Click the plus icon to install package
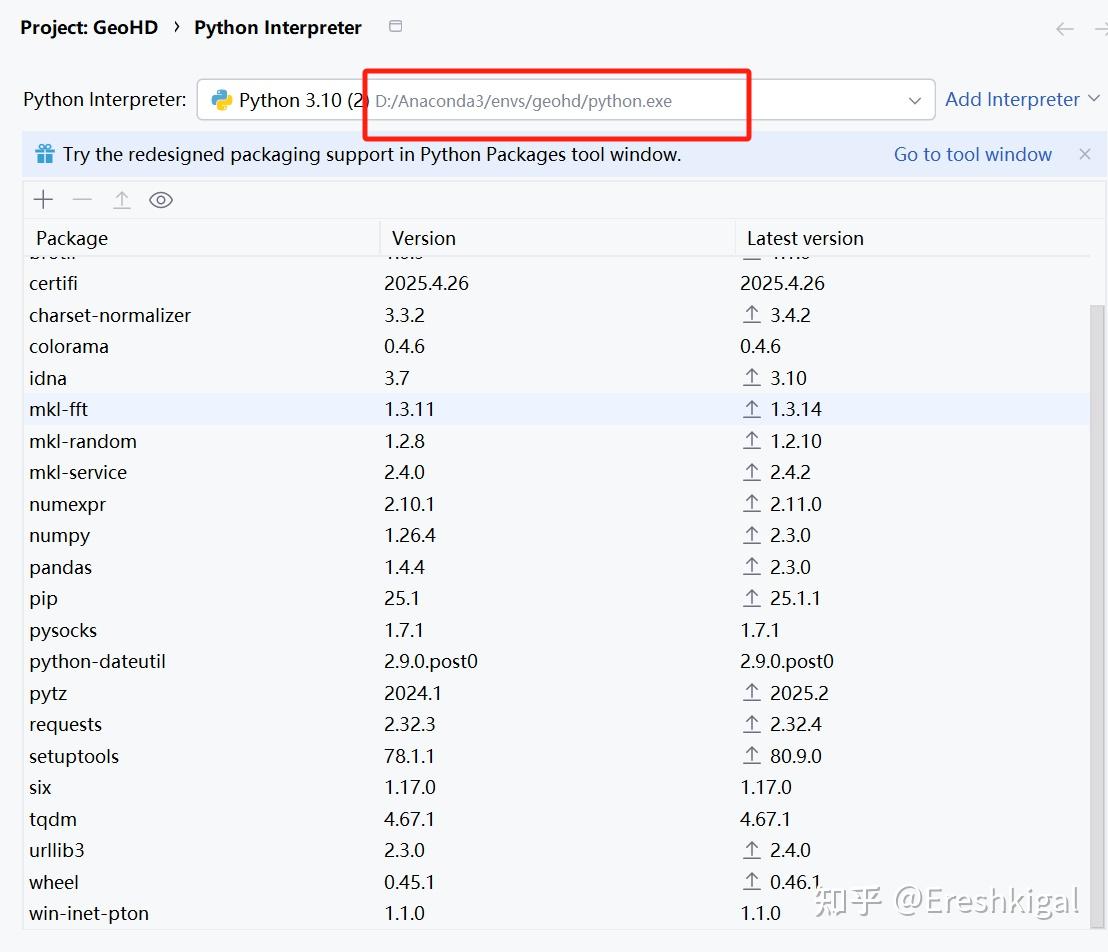The width and height of the screenshot is (1108, 952). (x=43, y=200)
